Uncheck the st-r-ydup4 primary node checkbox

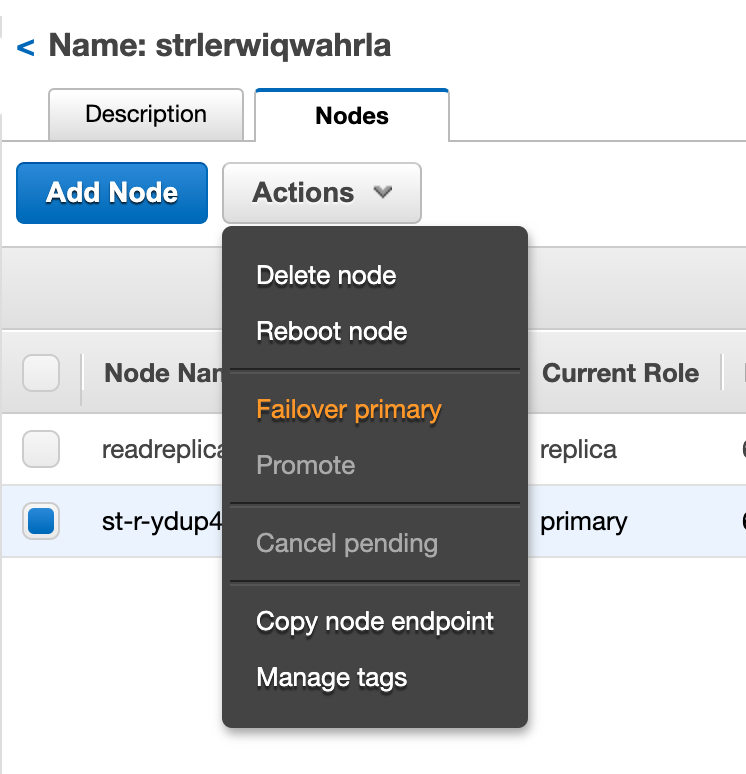click(x=41, y=521)
